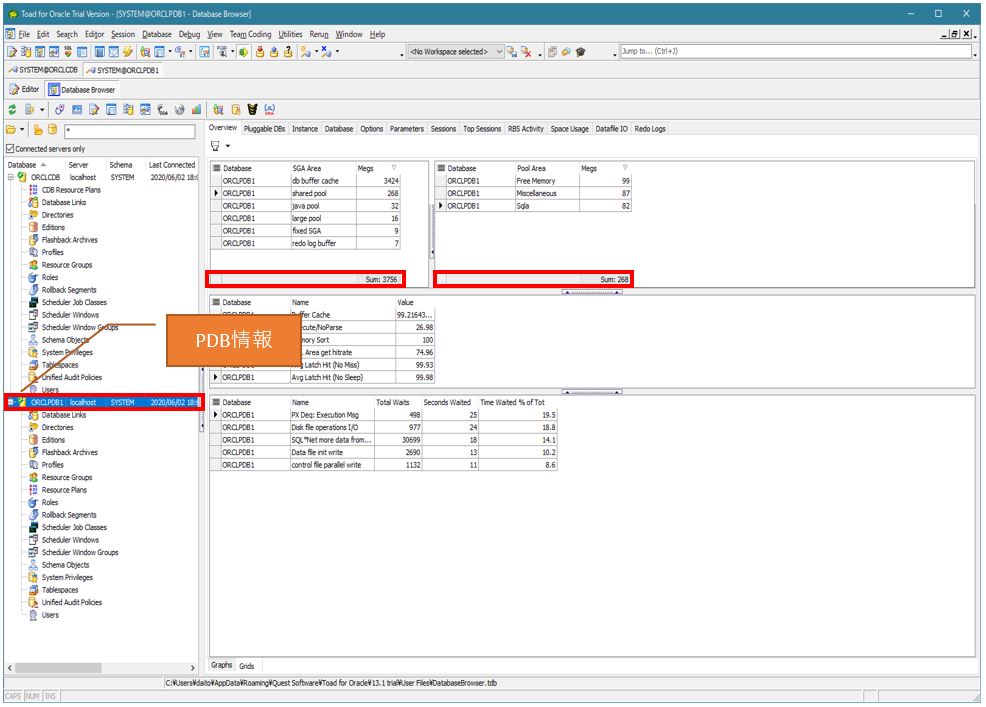Image resolution: width=986 pixels, height=707 pixels.
Task: Click the question-mark stamp icon in main toolbar
Action: (288, 52)
